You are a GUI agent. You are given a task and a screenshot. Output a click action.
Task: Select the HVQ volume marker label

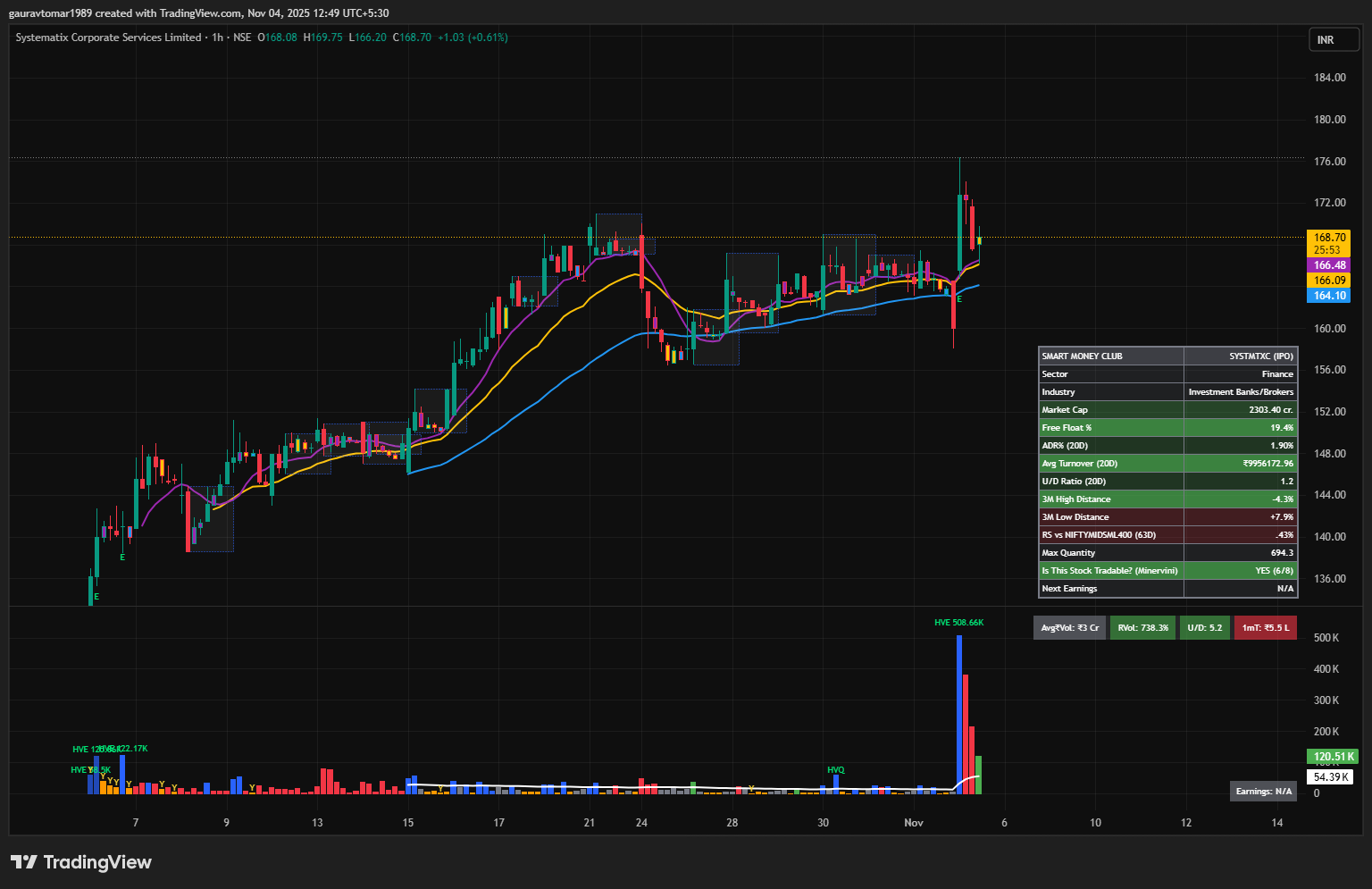coord(836,768)
